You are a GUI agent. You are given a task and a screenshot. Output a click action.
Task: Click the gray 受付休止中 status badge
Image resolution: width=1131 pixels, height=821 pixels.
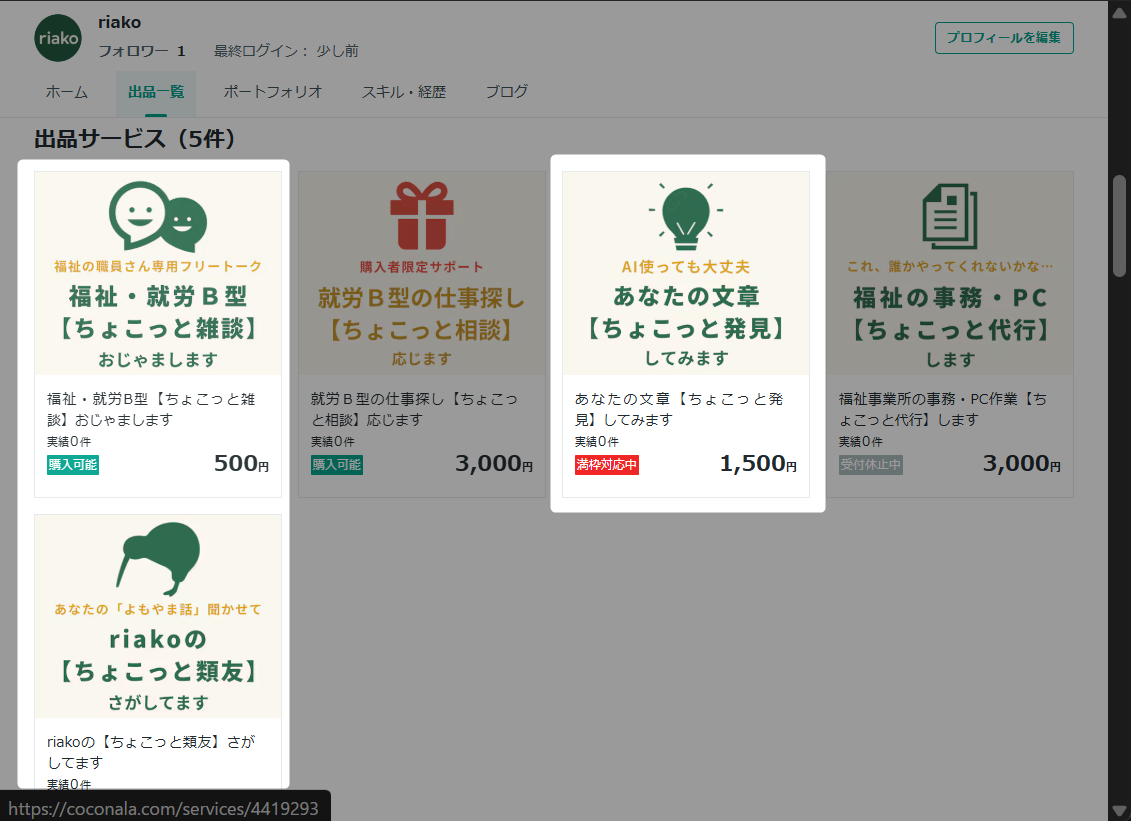871,465
